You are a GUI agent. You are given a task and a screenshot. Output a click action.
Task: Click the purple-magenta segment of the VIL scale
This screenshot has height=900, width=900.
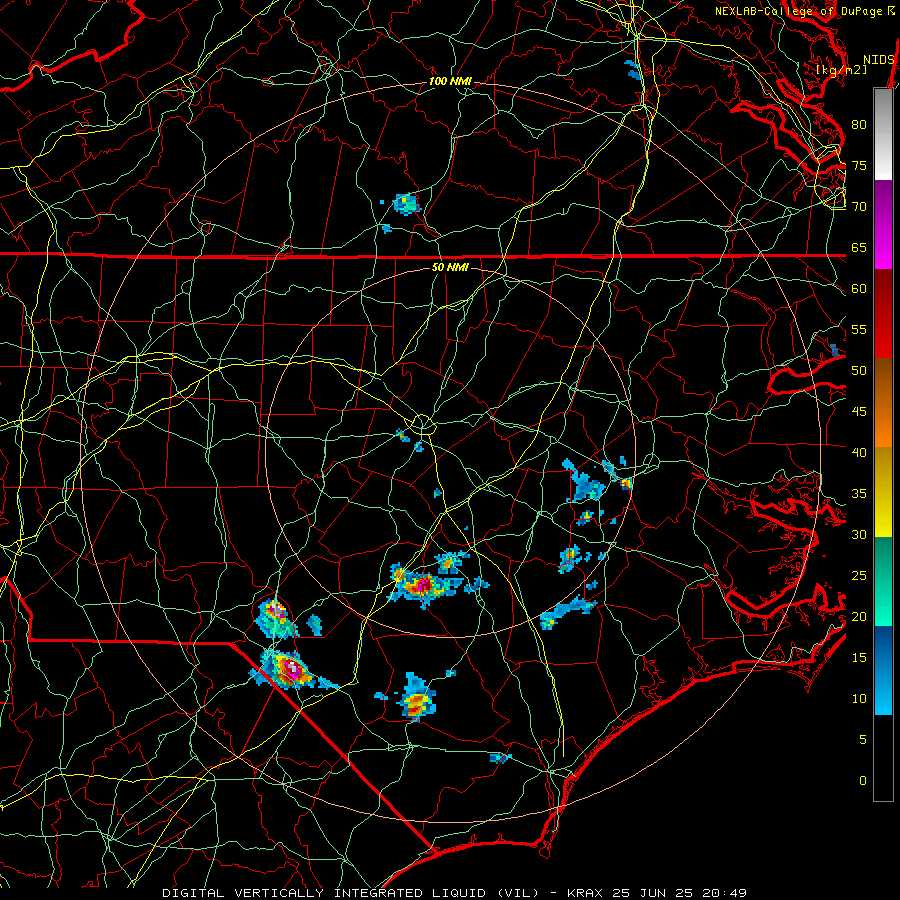click(x=883, y=224)
